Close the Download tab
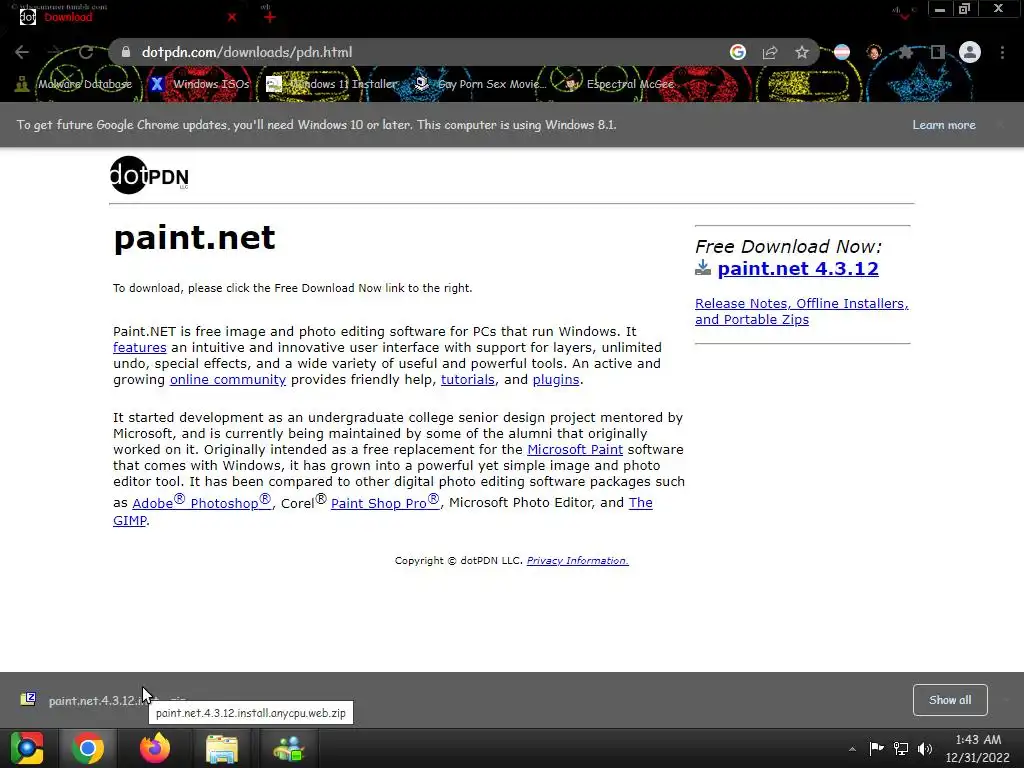The image size is (1024, 768). tap(232, 17)
